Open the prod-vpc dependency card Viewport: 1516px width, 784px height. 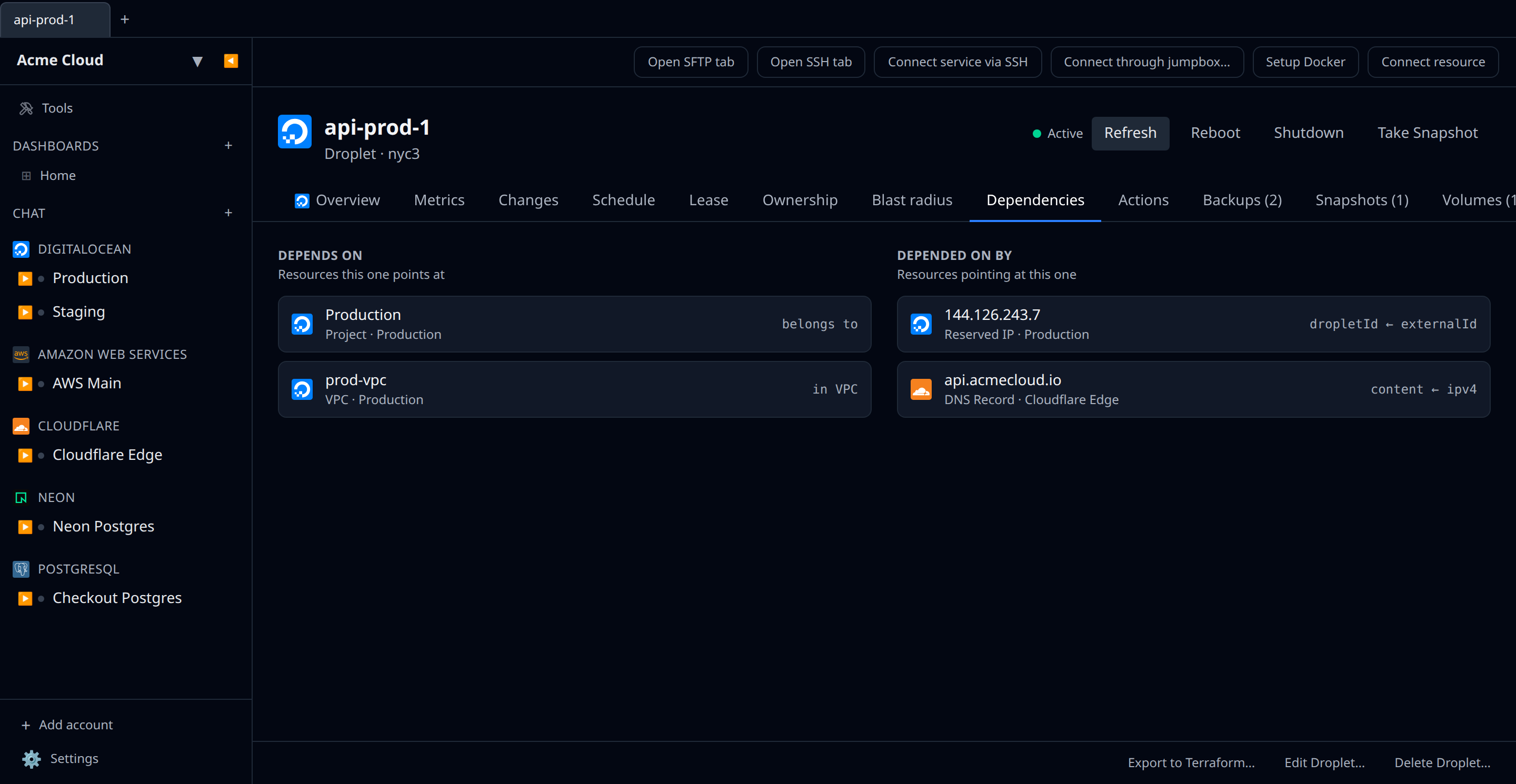click(x=574, y=389)
